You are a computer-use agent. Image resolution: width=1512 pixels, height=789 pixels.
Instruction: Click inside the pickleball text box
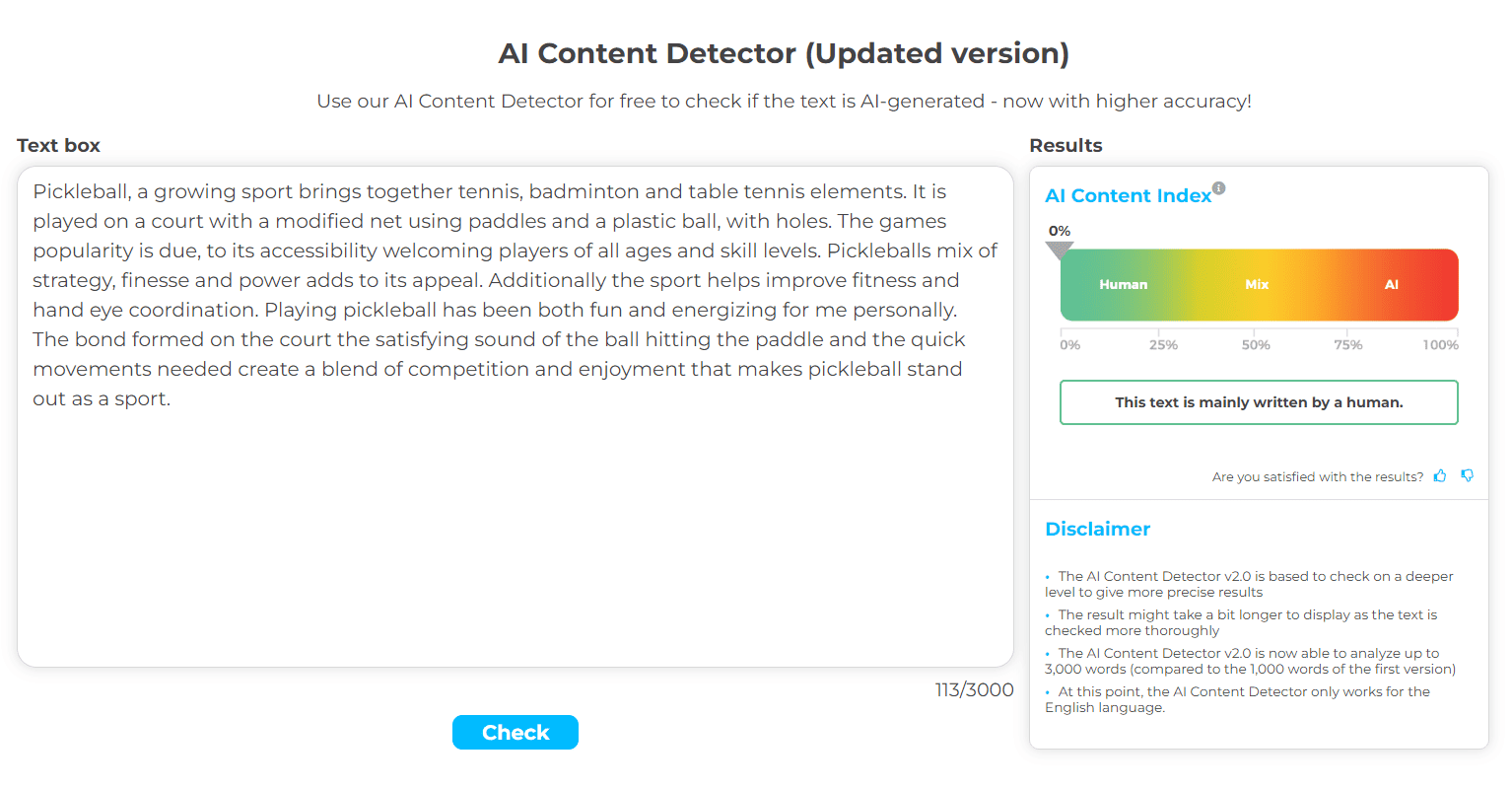pyautogui.click(x=515, y=513)
